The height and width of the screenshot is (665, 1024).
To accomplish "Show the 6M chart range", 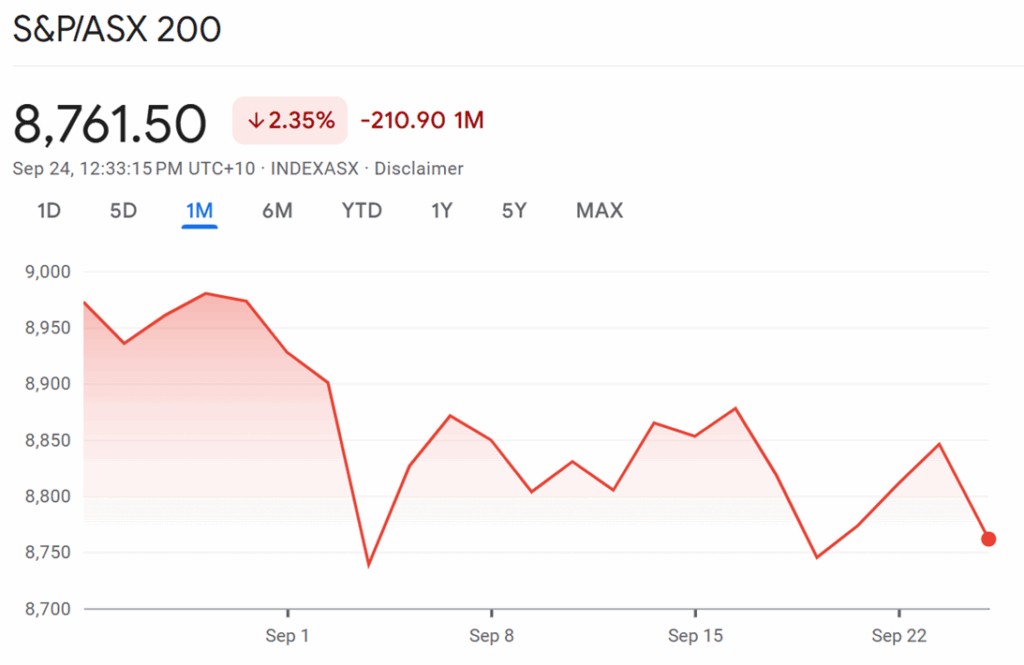I will click(277, 211).
